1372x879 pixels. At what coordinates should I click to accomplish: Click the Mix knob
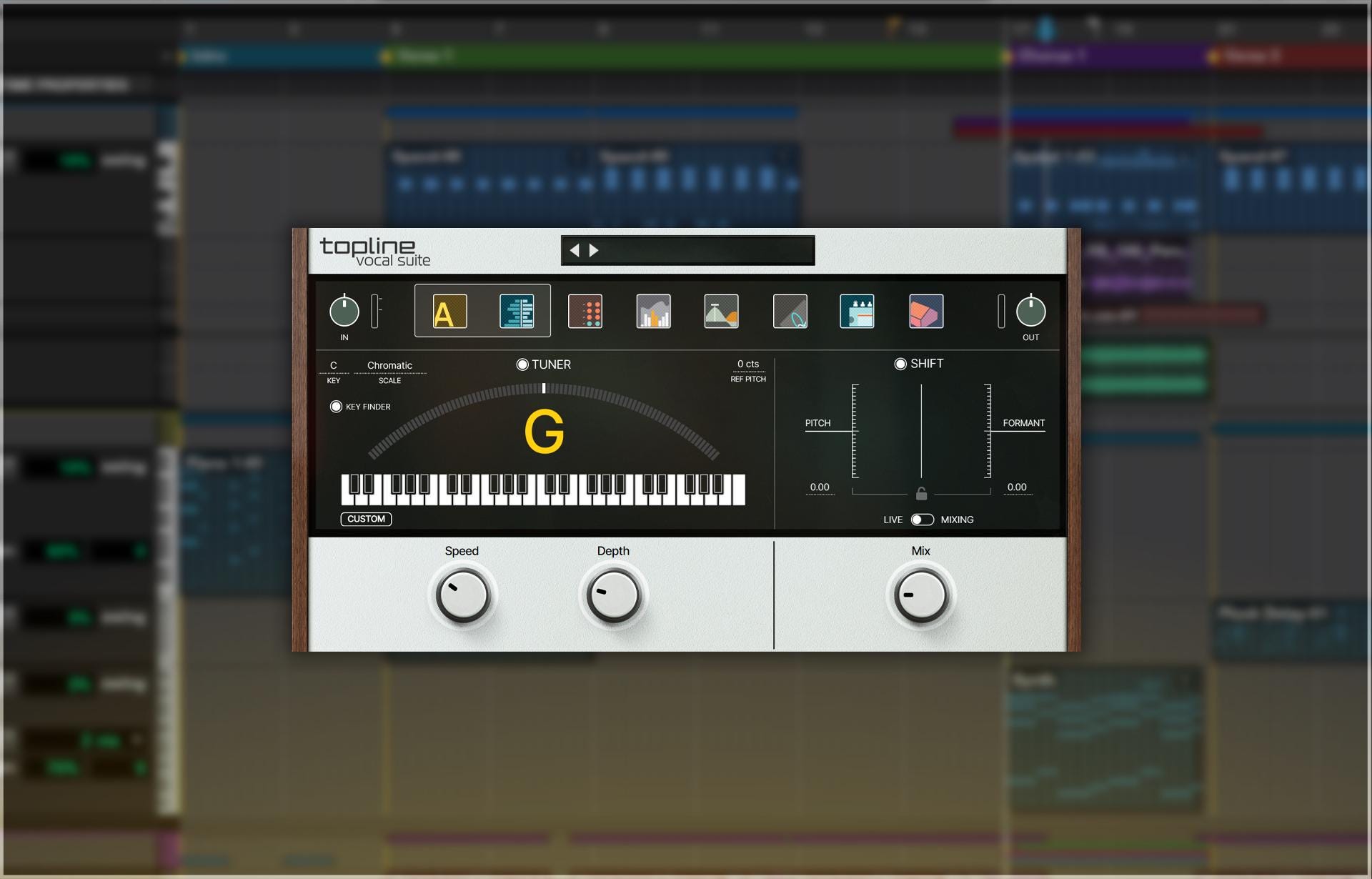point(921,595)
